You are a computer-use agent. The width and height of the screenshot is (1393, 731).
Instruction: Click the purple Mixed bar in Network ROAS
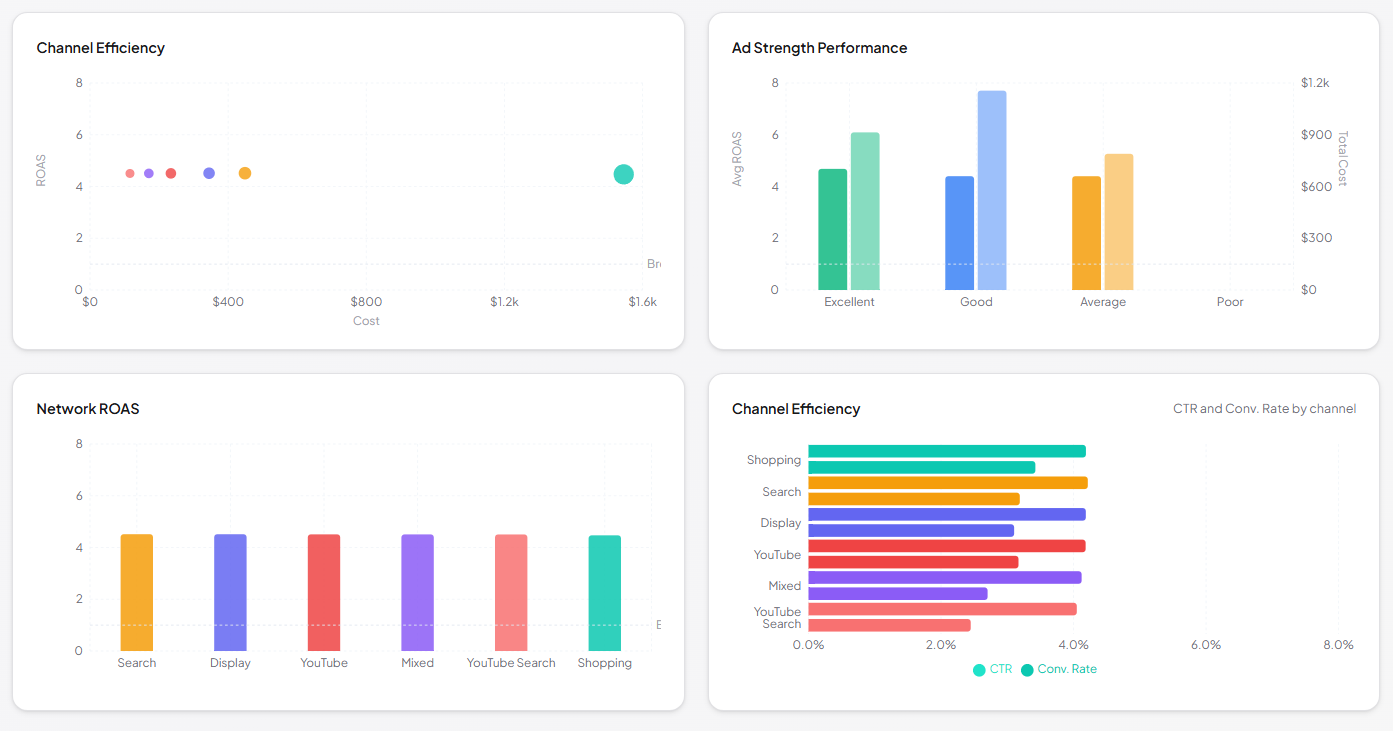pos(418,592)
